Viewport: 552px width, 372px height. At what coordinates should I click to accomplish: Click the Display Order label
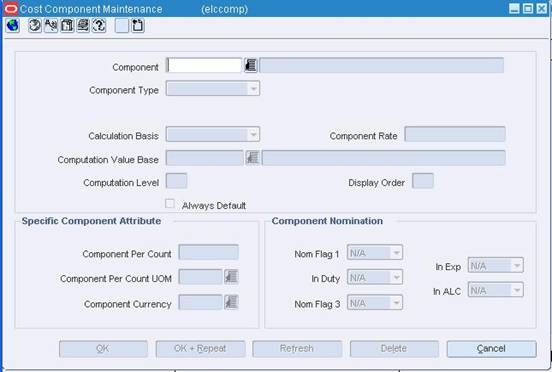(377, 183)
